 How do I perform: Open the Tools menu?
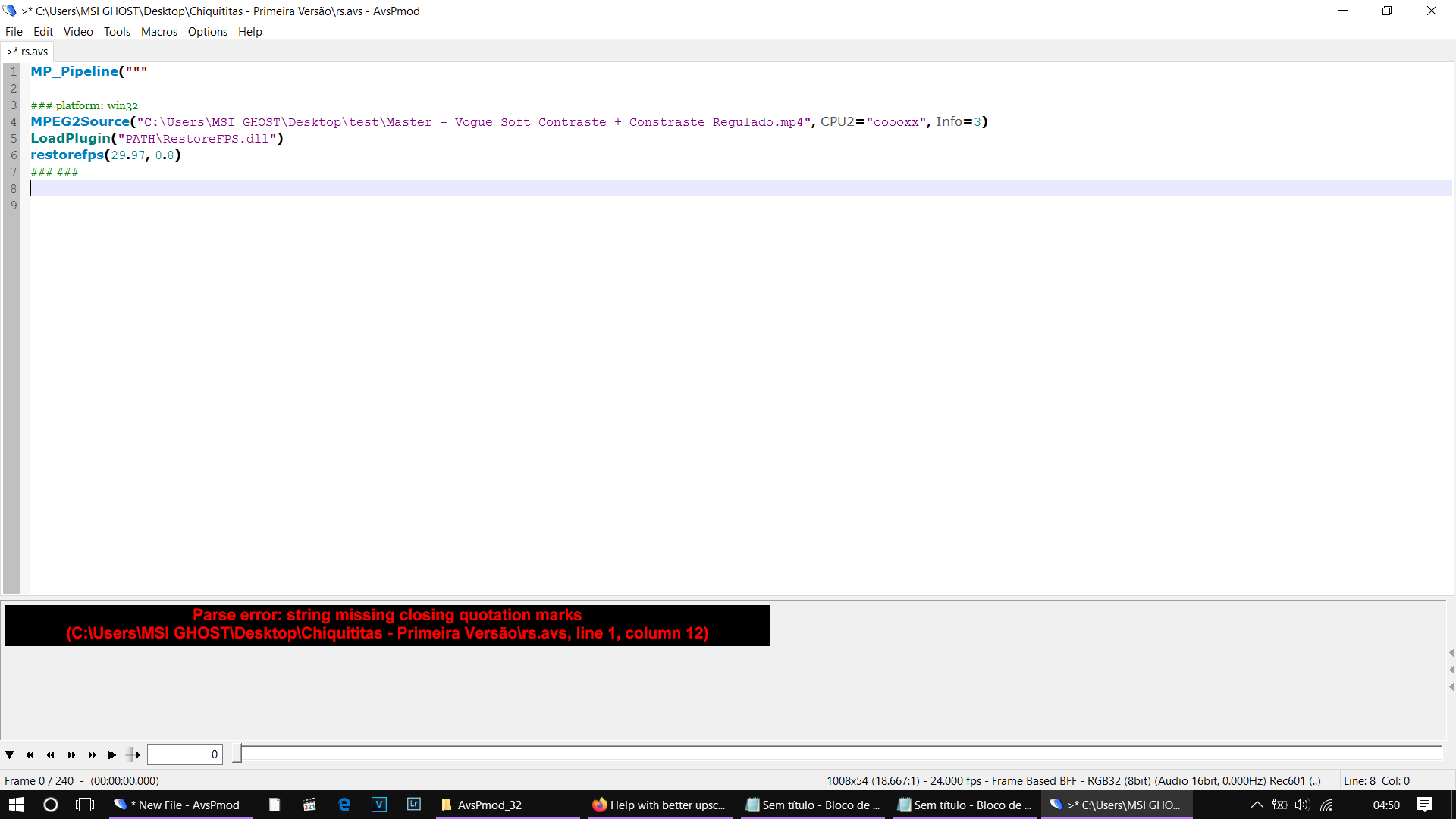tap(117, 32)
